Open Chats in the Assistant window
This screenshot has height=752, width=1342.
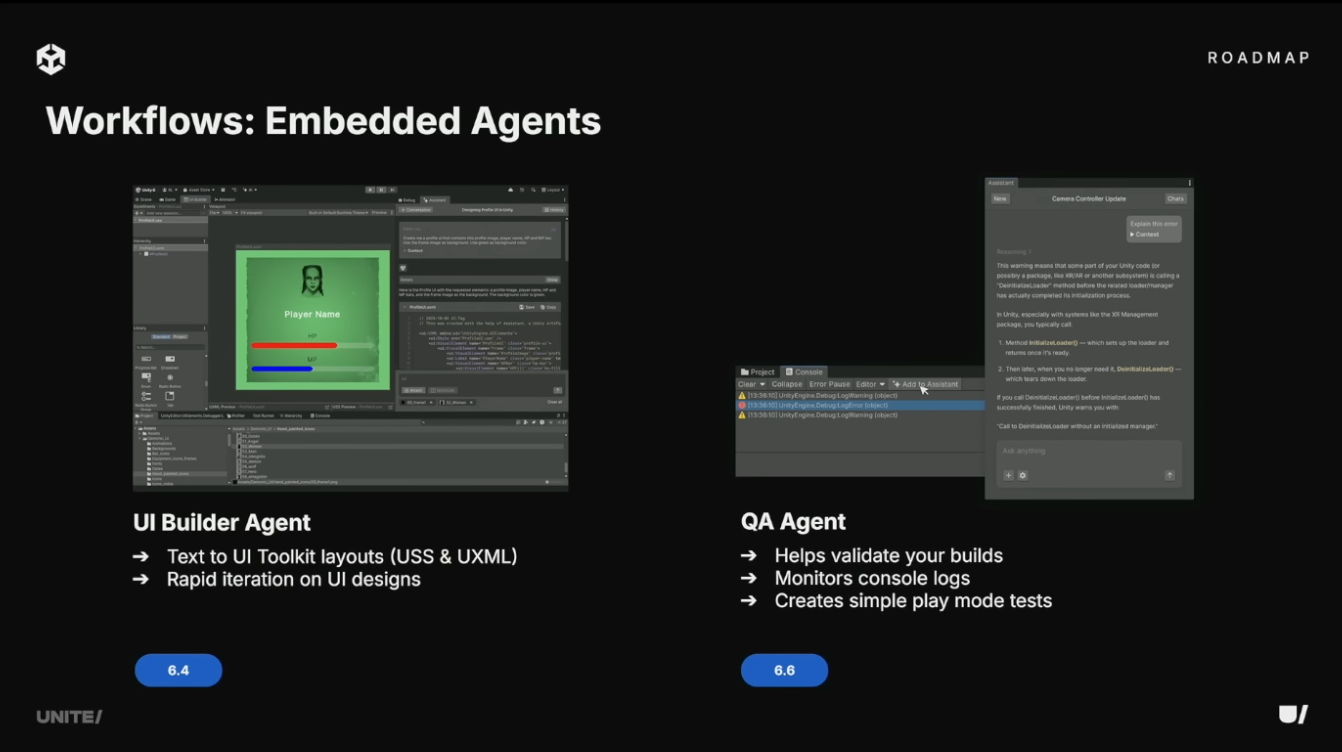coord(1175,199)
